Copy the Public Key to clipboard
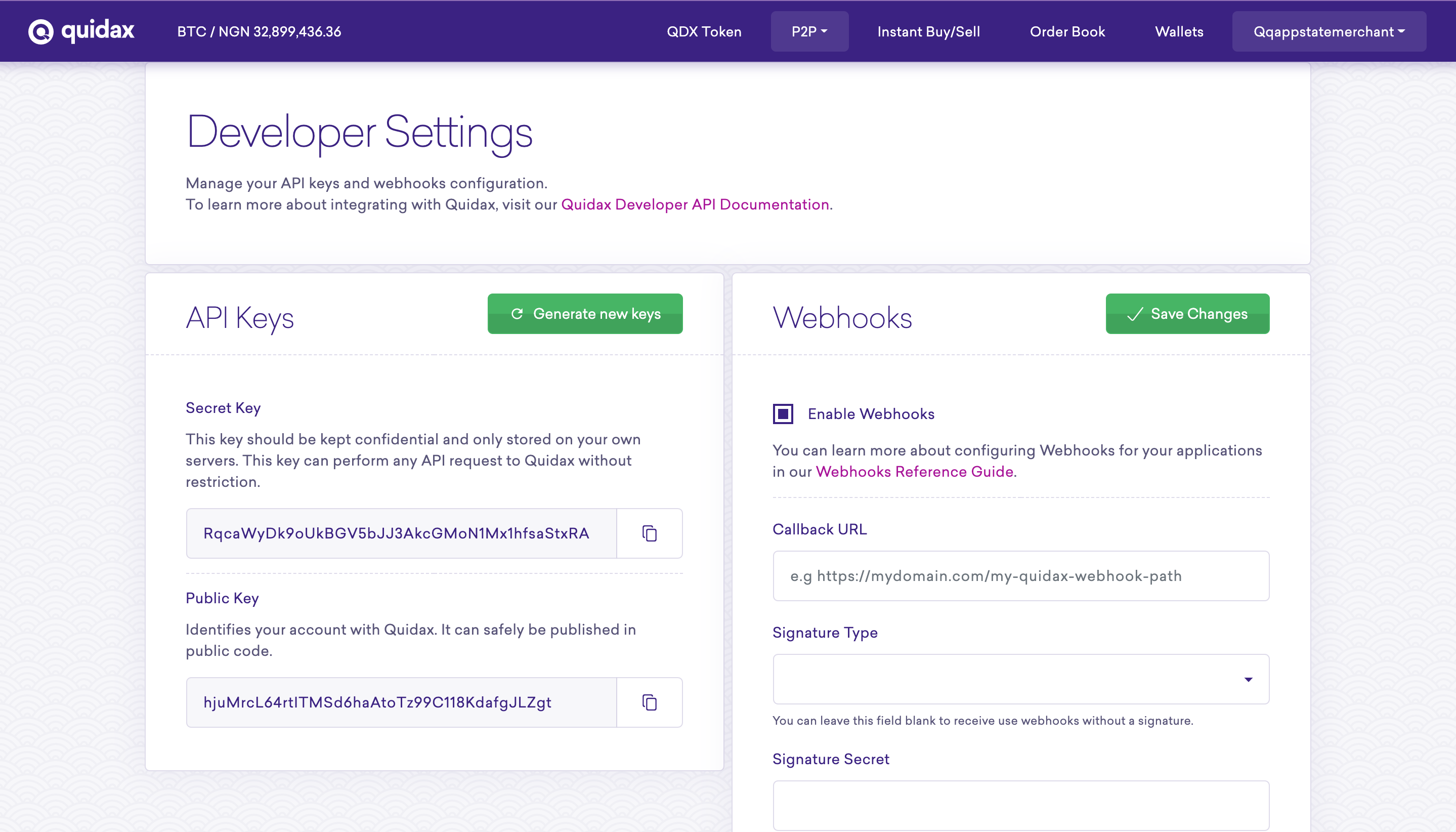Screen dimensions: 1456x832 [649, 702]
